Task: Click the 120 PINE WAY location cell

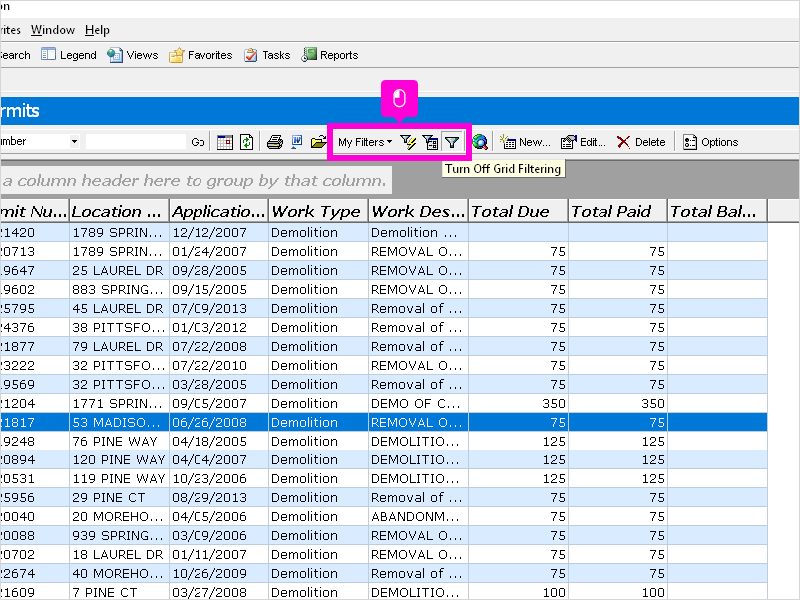Action: (119, 460)
